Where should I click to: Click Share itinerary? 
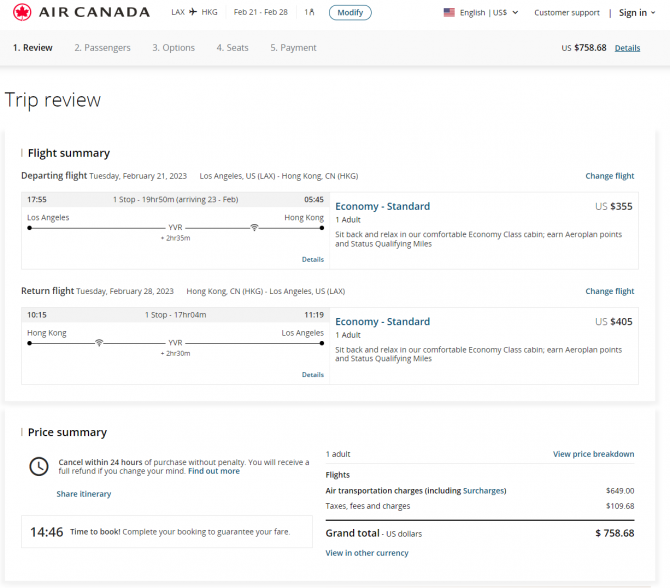pos(84,494)
